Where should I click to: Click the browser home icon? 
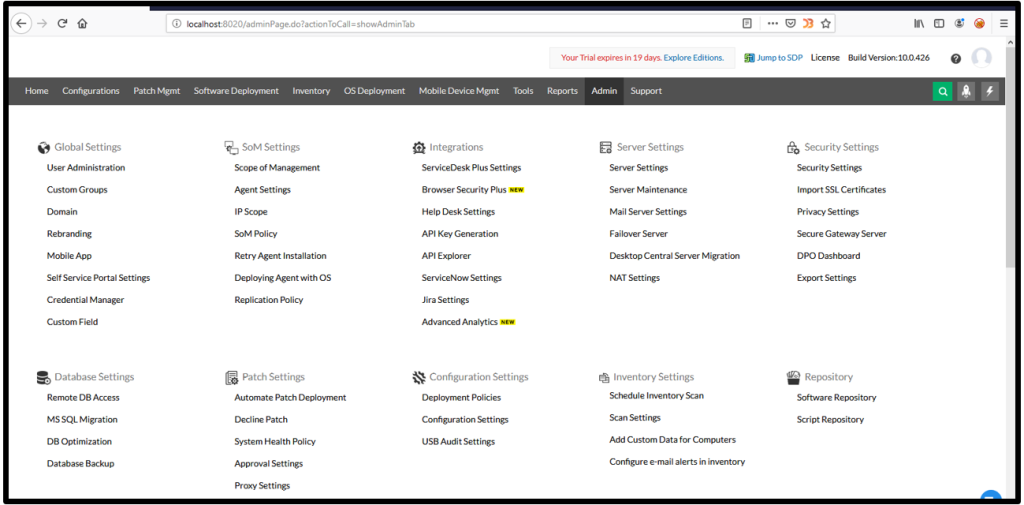click(82, 24)
